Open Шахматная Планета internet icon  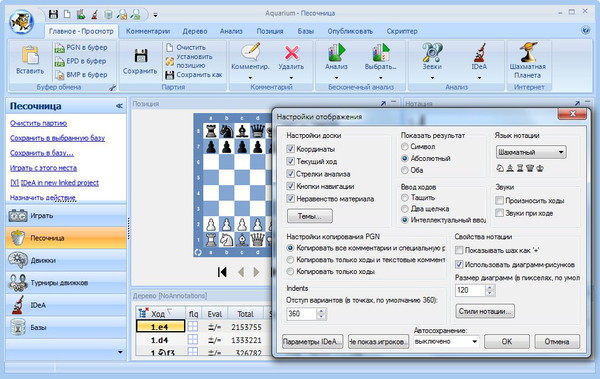click(528, 52)
